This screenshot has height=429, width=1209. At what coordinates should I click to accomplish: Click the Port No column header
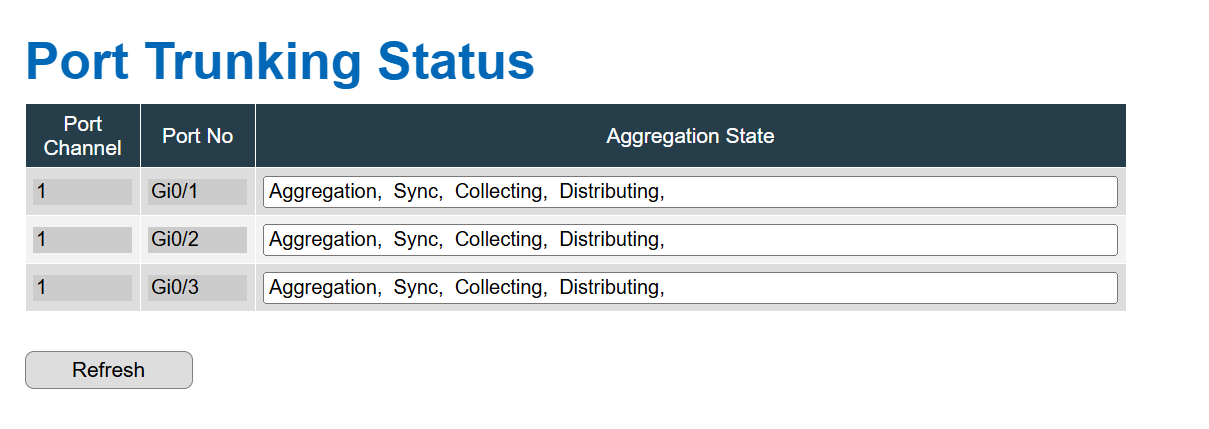click(198, 136)
